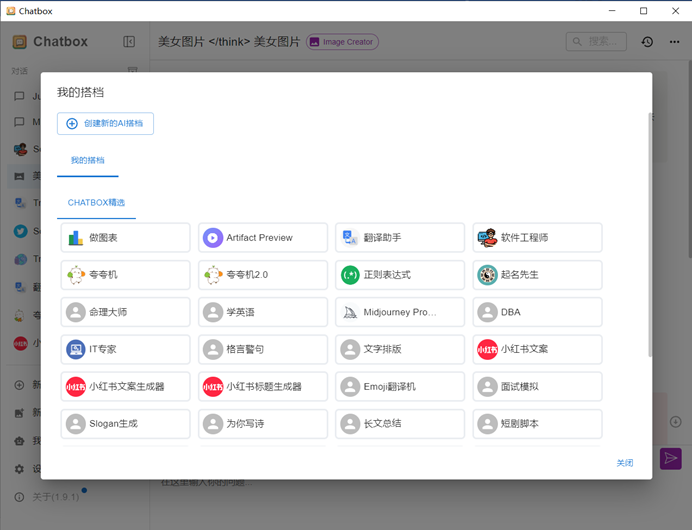Close the dialog with 关闭
Image resolution: width=692 pixels, height=530 pixels.
tap(624, 463)
